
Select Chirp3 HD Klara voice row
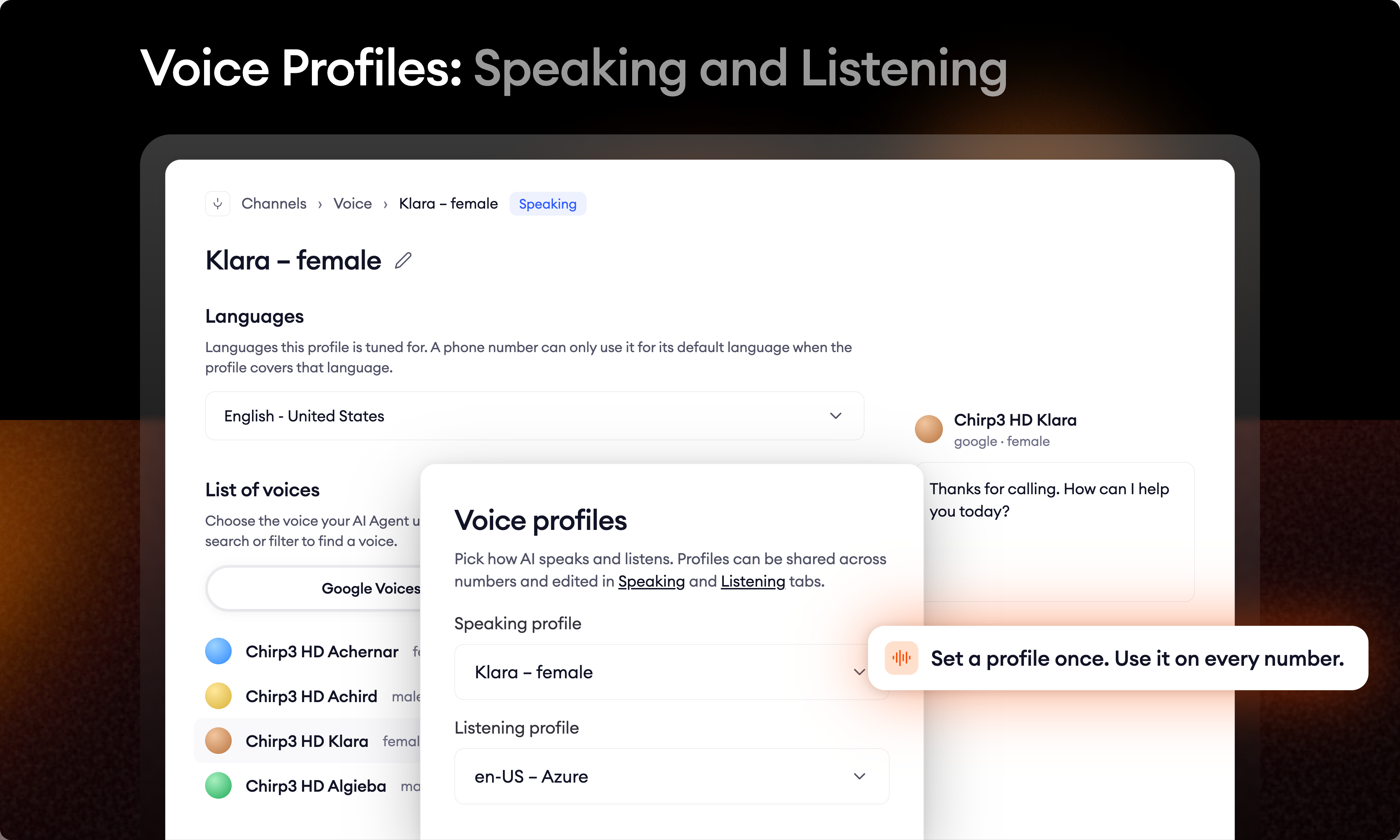coord(307,741)
